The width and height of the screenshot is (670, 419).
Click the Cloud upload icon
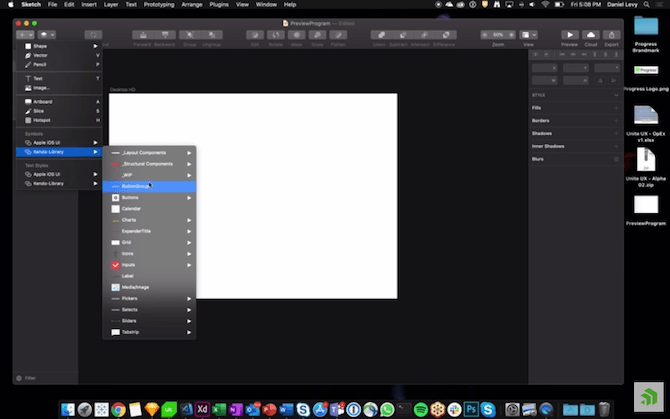point(591,34)
